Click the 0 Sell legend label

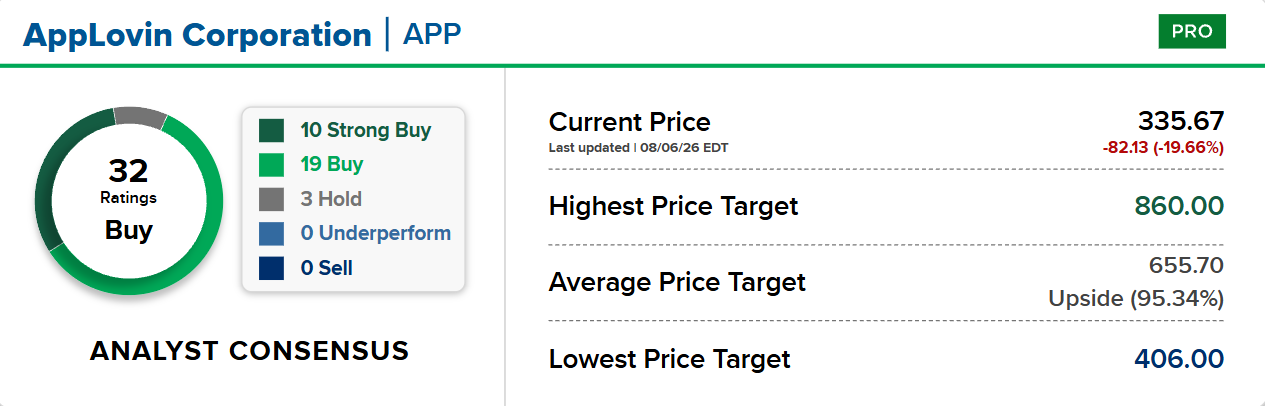[x=327, y=268]
